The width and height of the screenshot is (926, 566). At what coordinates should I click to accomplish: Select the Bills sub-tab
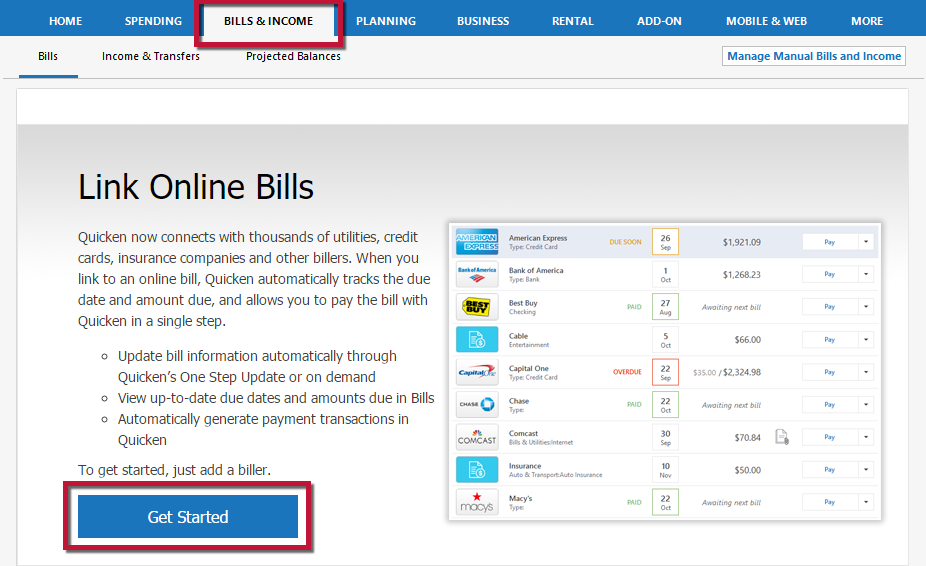coord(48,56)
